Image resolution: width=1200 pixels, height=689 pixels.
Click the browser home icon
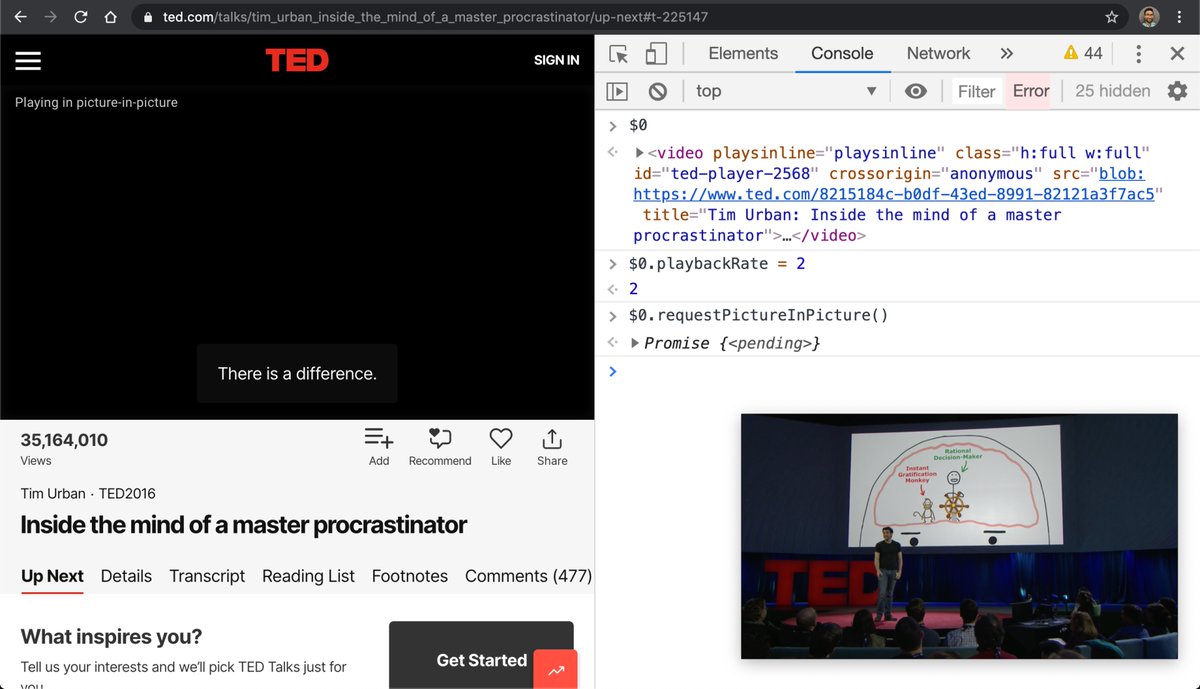[x=111, y=17]
